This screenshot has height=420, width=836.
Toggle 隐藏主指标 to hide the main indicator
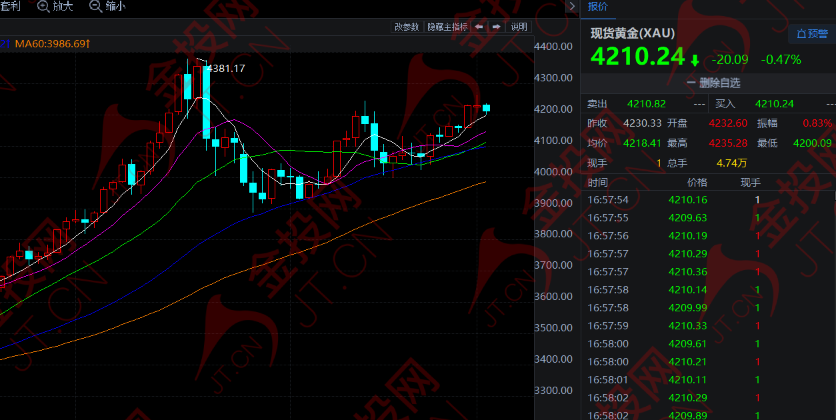point(447,27)
